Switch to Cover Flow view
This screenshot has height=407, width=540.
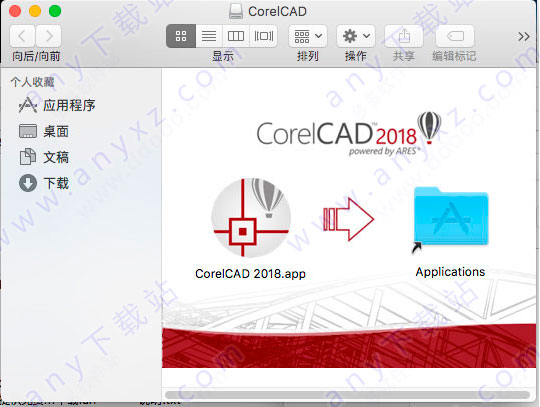click(263, 36)
